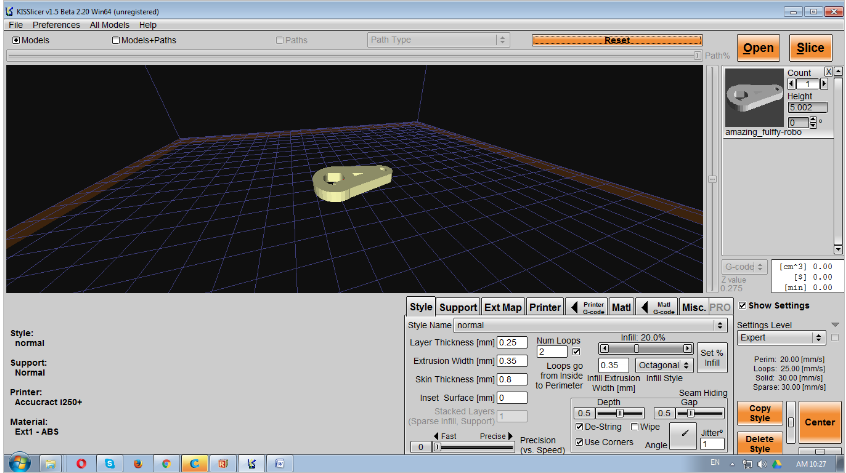
Task: Open the Octagonal Infill Style dropdown
Action: point(664,365)
